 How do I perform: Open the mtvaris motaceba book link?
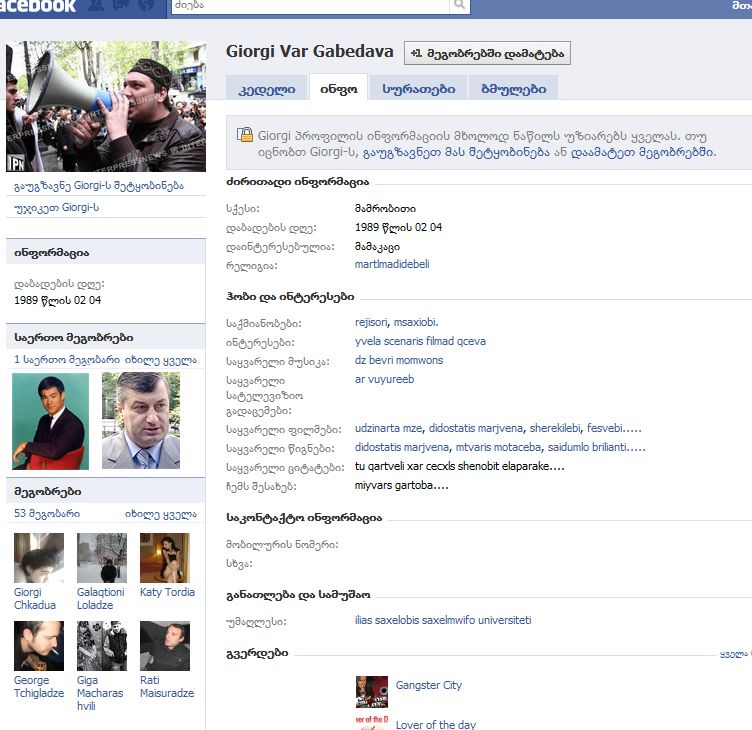pyautogui.click(x=498, y=447)
